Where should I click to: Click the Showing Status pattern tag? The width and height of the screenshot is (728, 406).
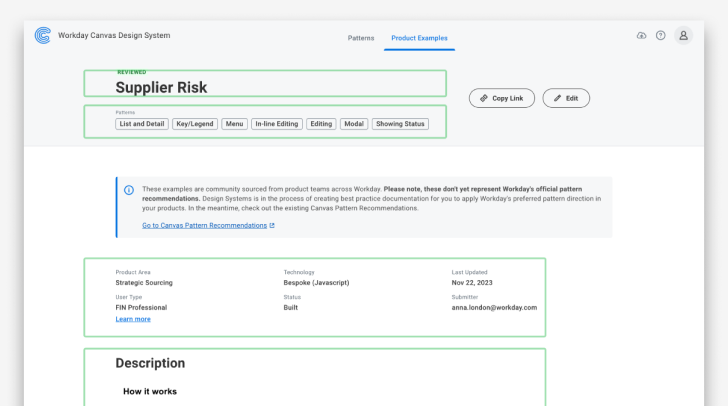pyautogui.click(x=401, y=124)
